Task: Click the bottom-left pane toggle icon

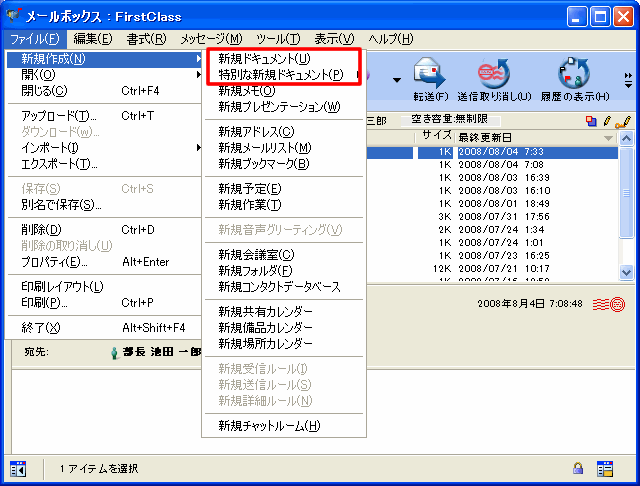Action: 18,468
